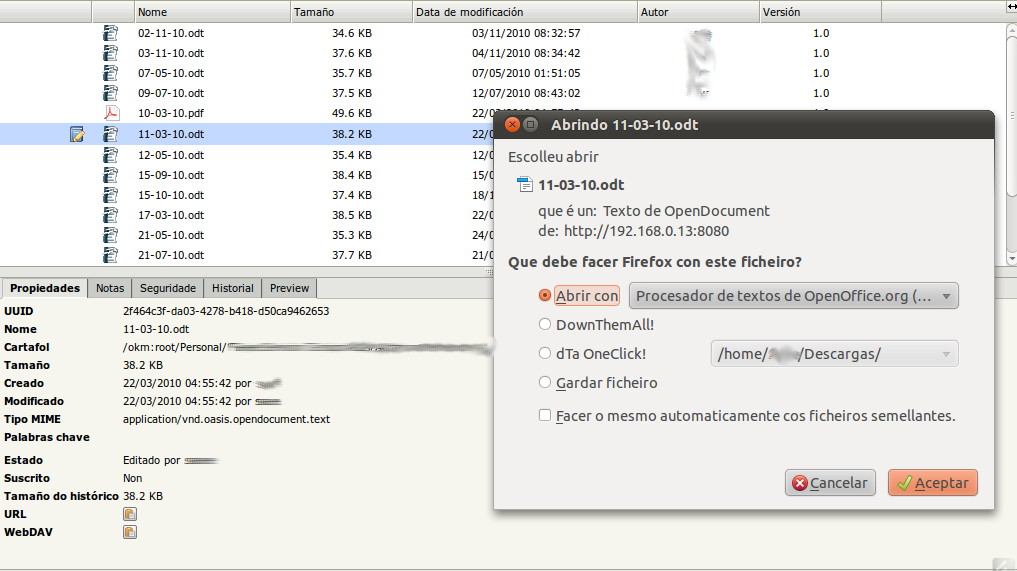Switch to the Notas tab

110,288
